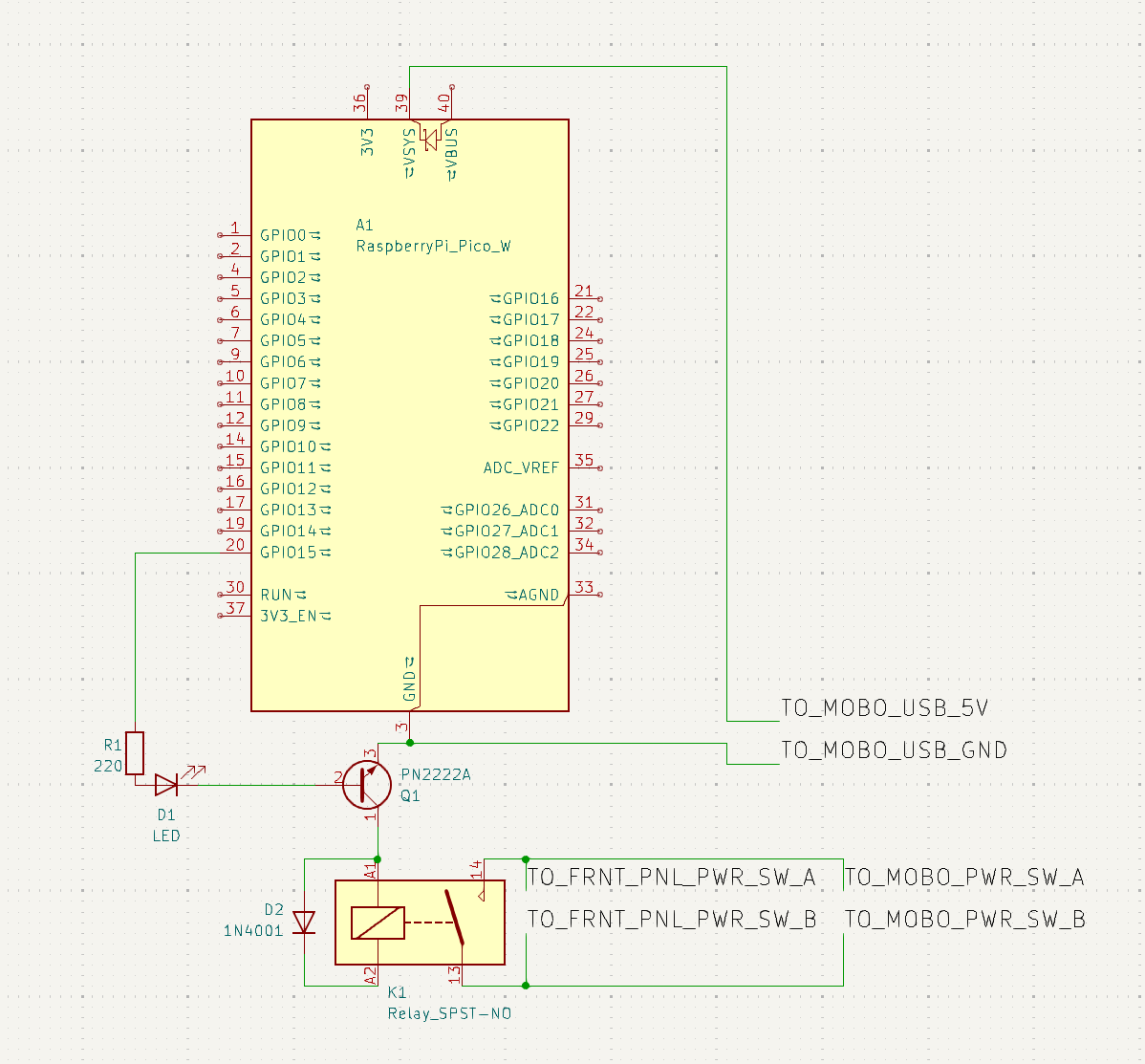This screenshot has width=1145, height=1064.
Task: Select the Q1 transistor symbol
Action: click(x=367, y=784)
